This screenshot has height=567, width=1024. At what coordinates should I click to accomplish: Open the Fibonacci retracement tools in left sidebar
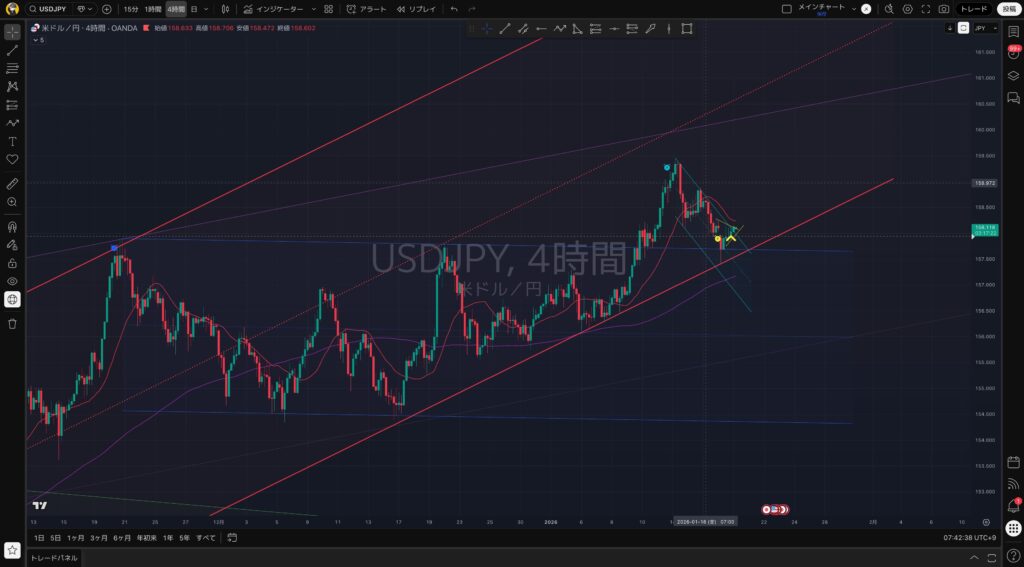coord(12,69)
